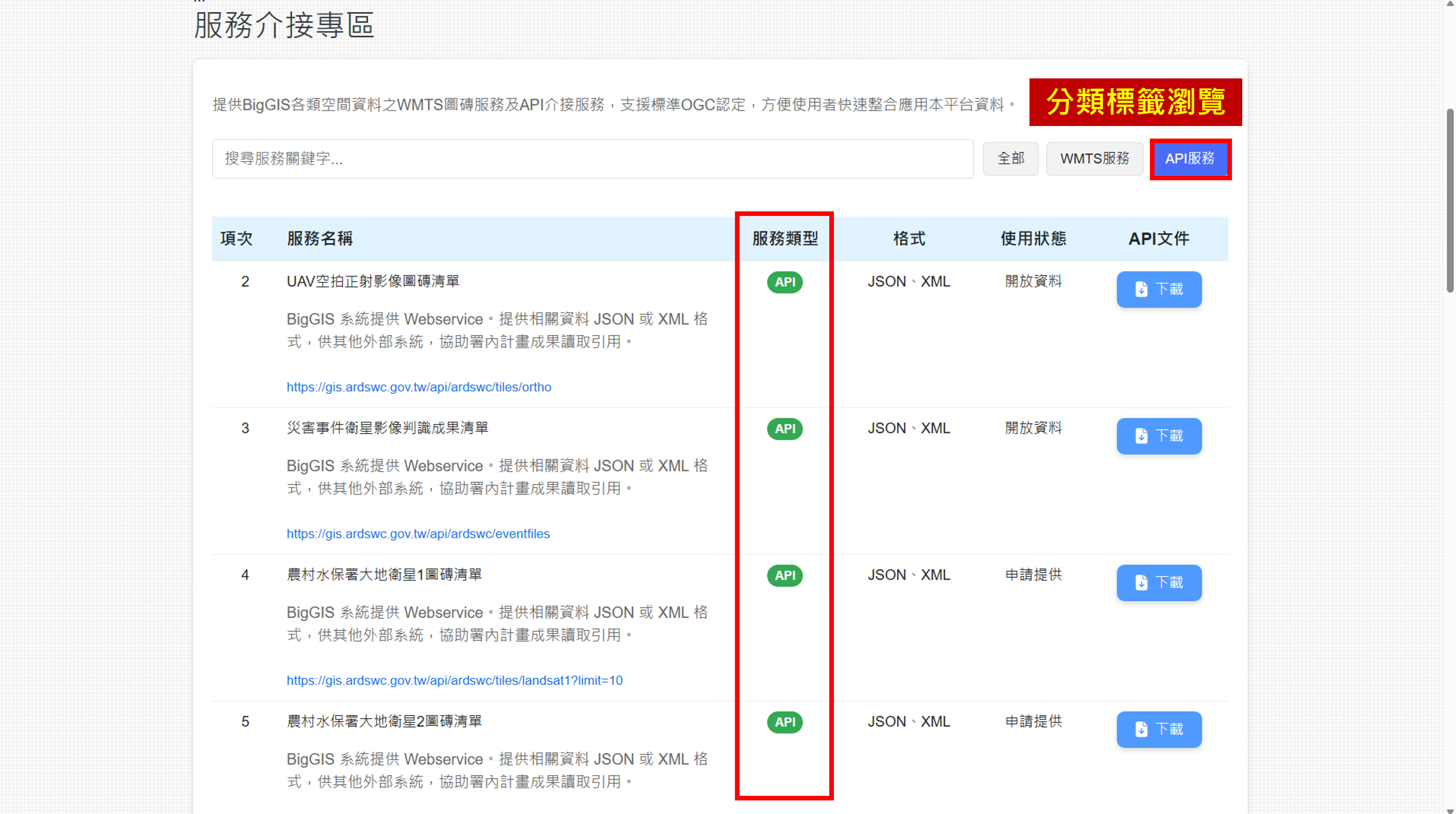The height and width of the screenshot is (814, 1456).
Task: Select the API服務 filter tab
Action: 1190,159
